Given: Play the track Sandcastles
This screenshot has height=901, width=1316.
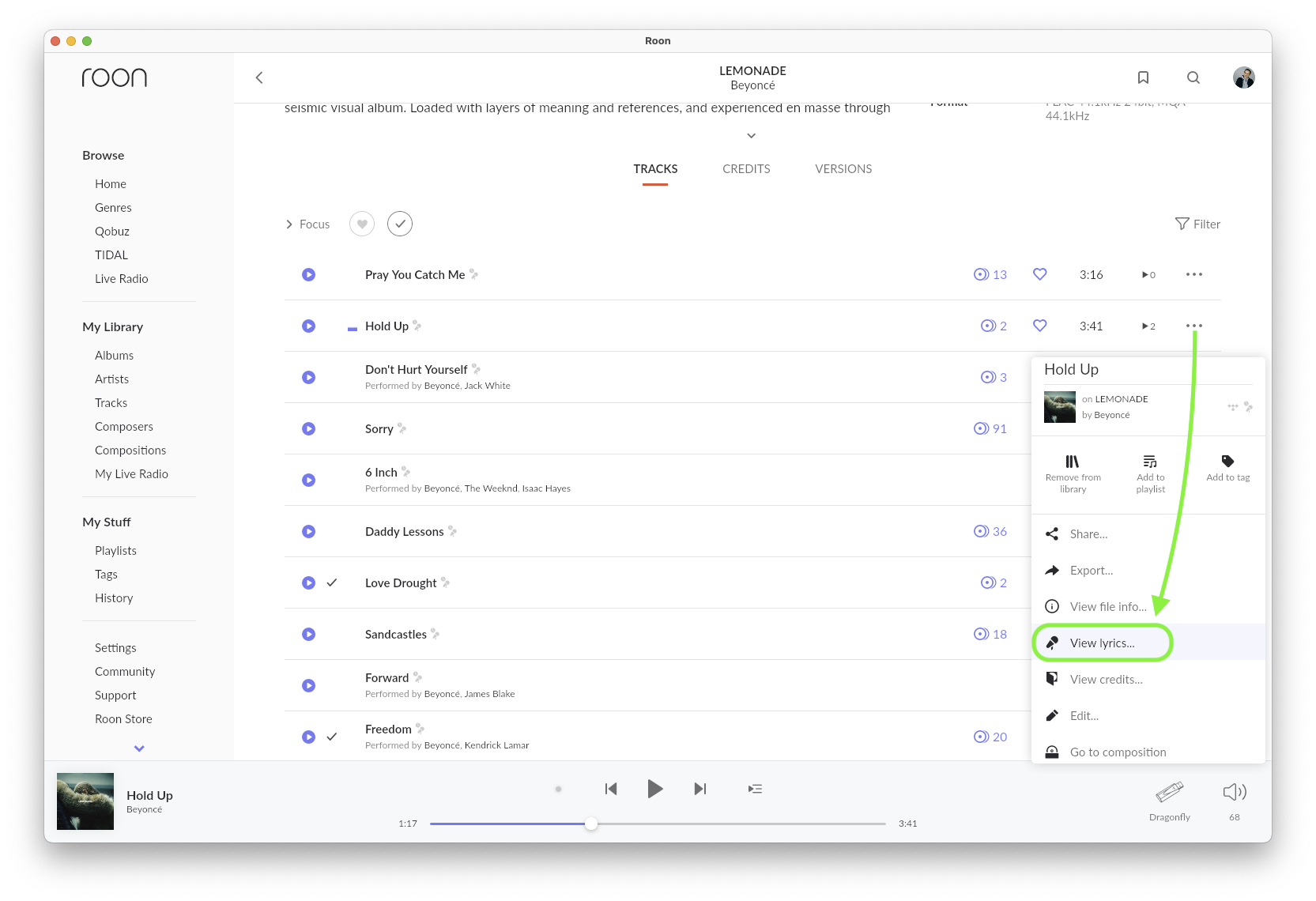Looking at the screenshot, I should pyautogui.click(x=309, y=634).
